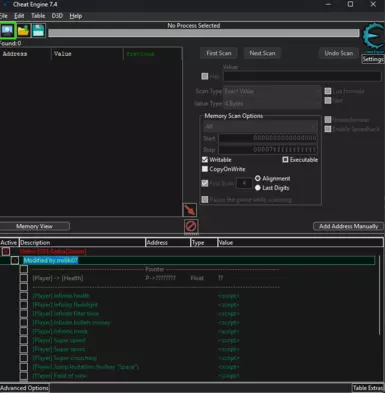Toggle the Hex checkbox
This screenshot has height=393, width=385.
point(205,76)
